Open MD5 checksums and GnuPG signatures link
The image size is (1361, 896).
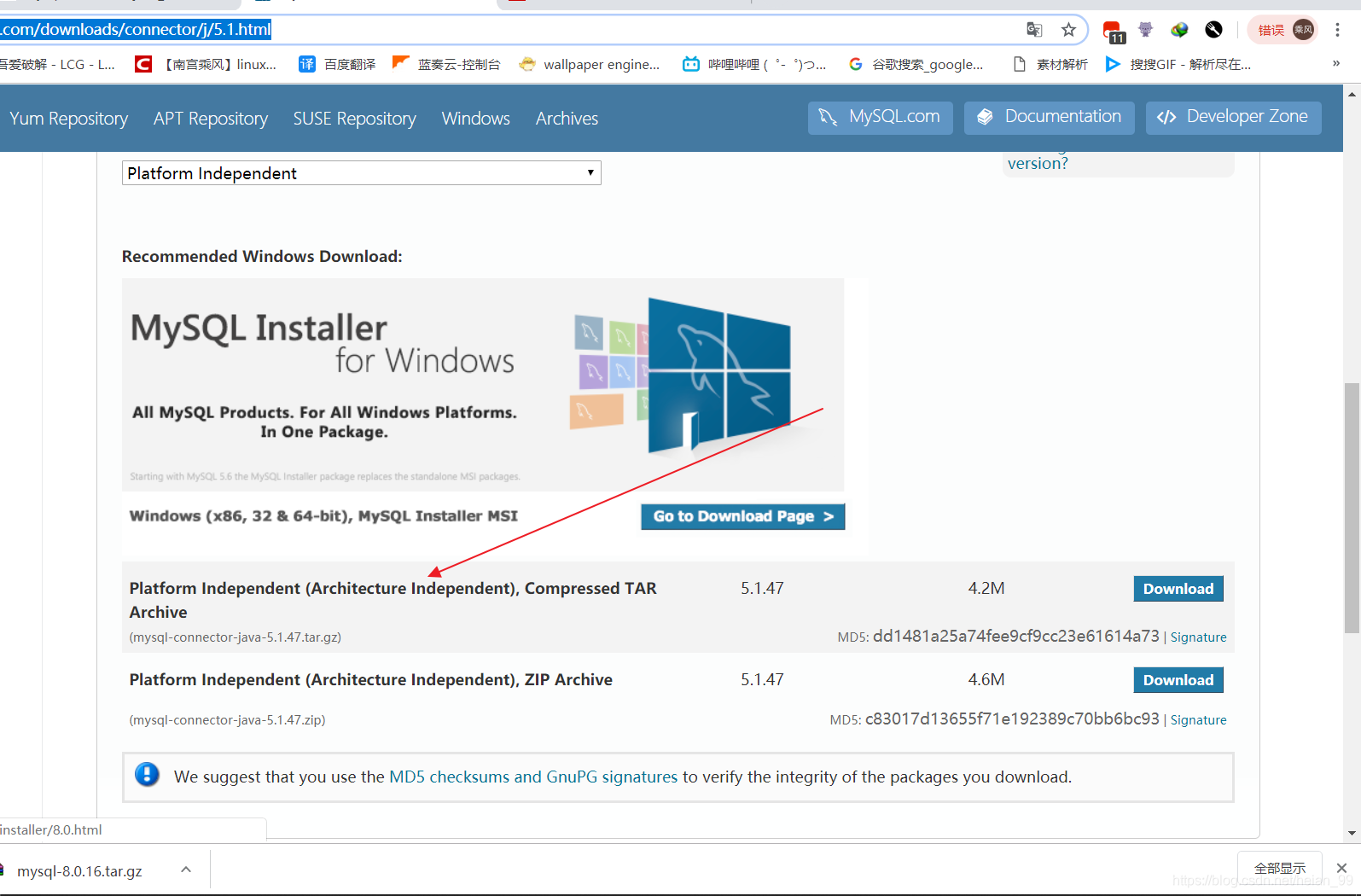(532, 777)
